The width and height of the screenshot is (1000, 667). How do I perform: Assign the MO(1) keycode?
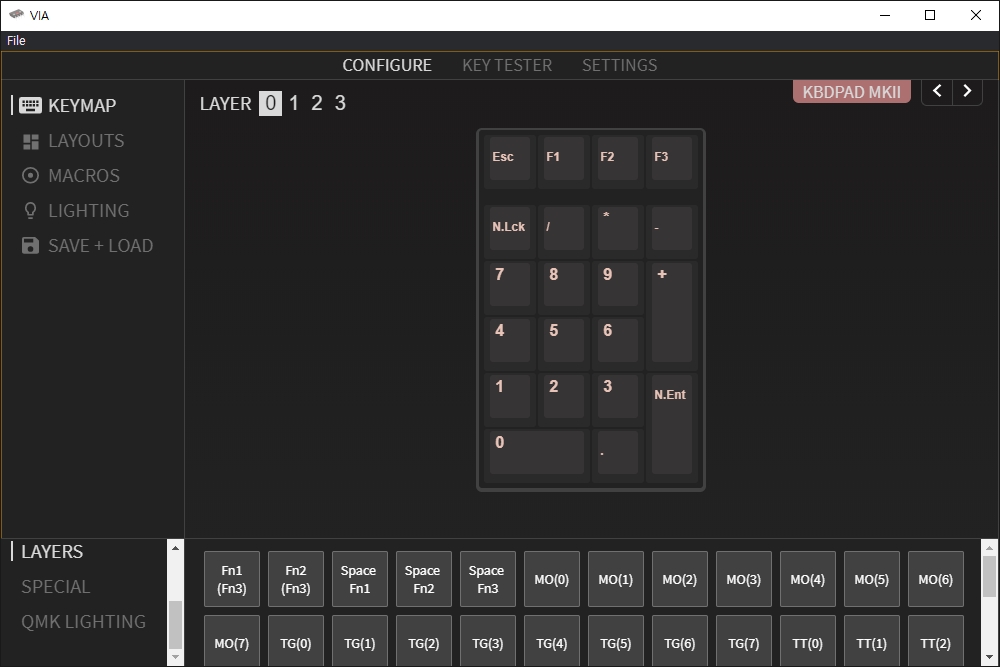click(615, 579)
